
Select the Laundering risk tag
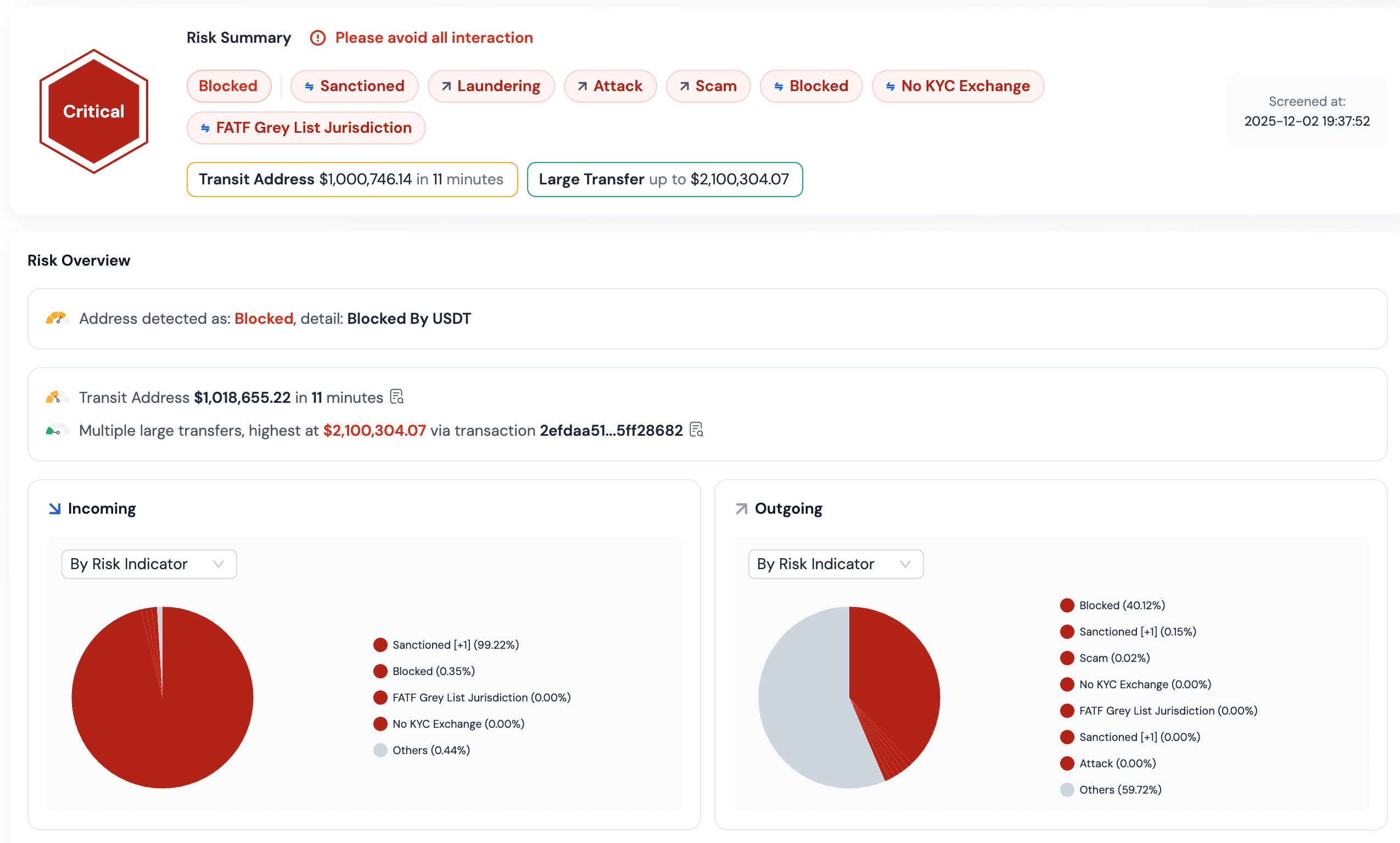pyautogui.click(x=491, y=86)
